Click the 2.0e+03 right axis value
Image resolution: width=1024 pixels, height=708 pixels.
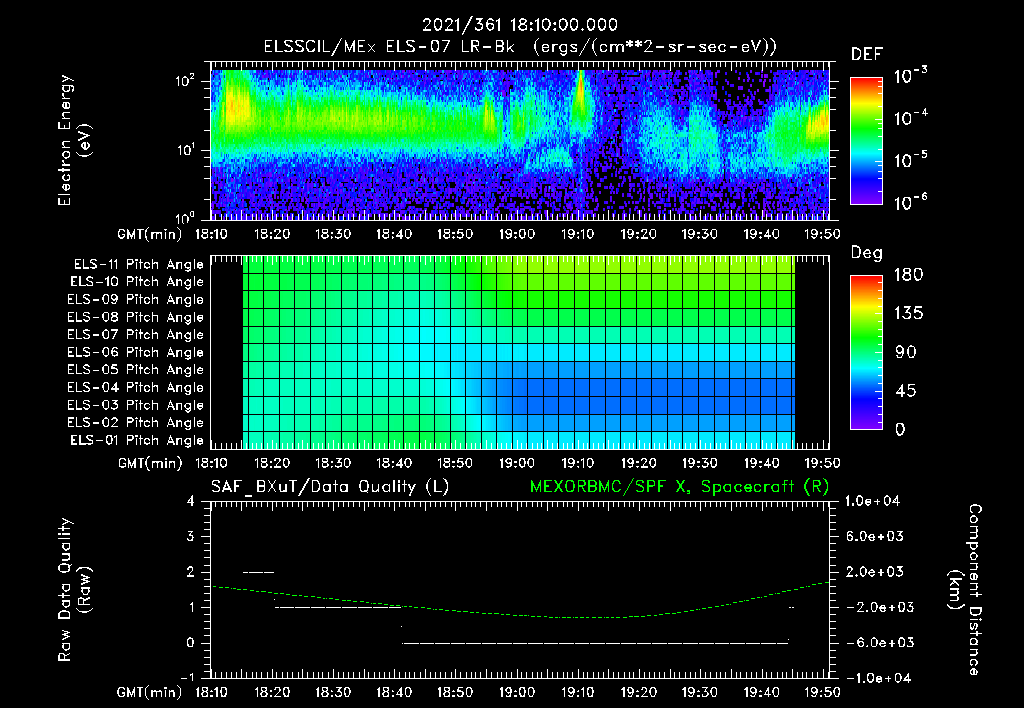pyautogui.click(x=874, y=572)
